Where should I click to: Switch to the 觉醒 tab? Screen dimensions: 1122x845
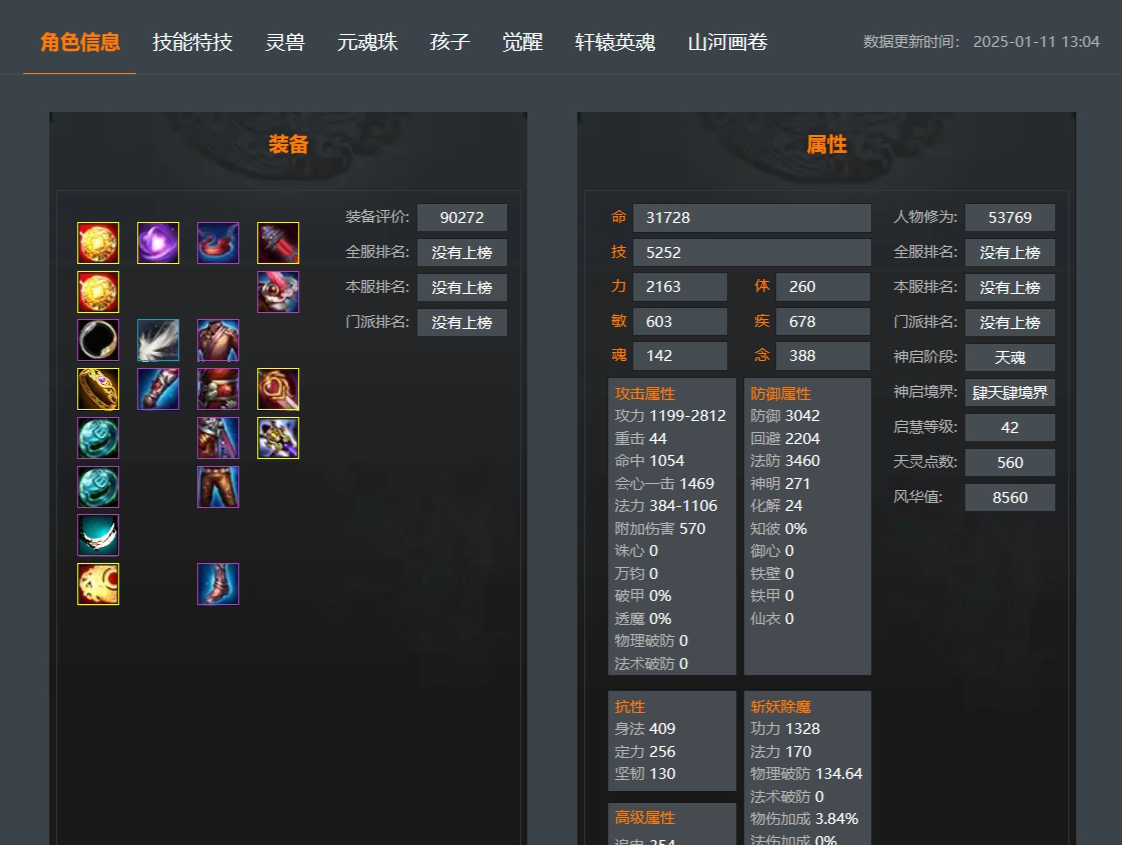(522, 42)
